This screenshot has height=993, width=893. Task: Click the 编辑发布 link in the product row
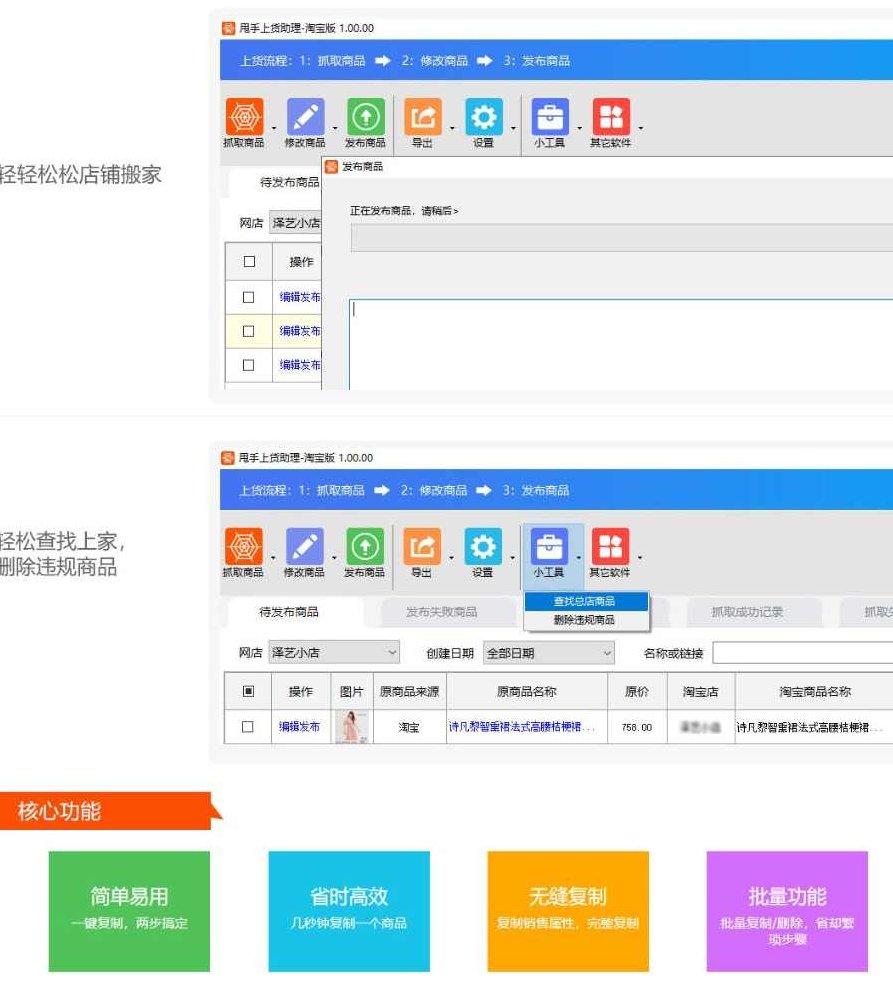[x=302, y=725]
